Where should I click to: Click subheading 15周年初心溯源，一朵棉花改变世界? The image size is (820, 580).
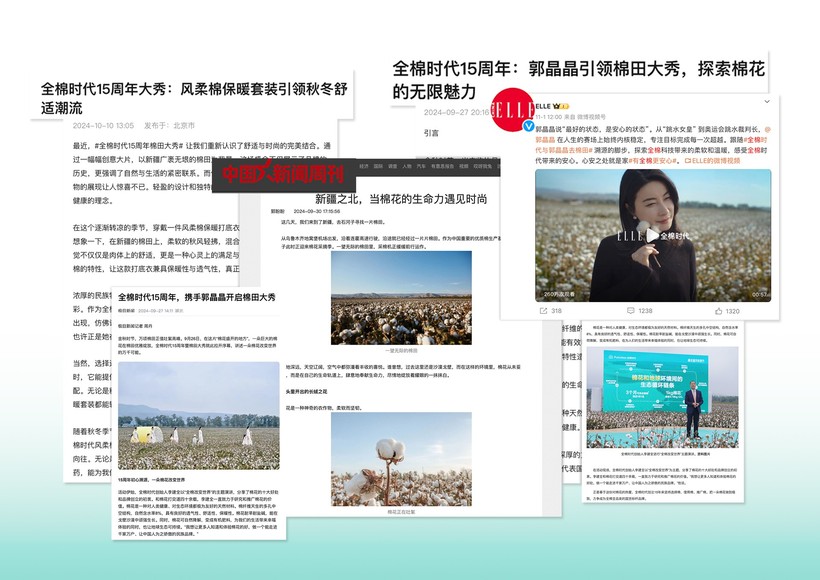pos(151,480)
